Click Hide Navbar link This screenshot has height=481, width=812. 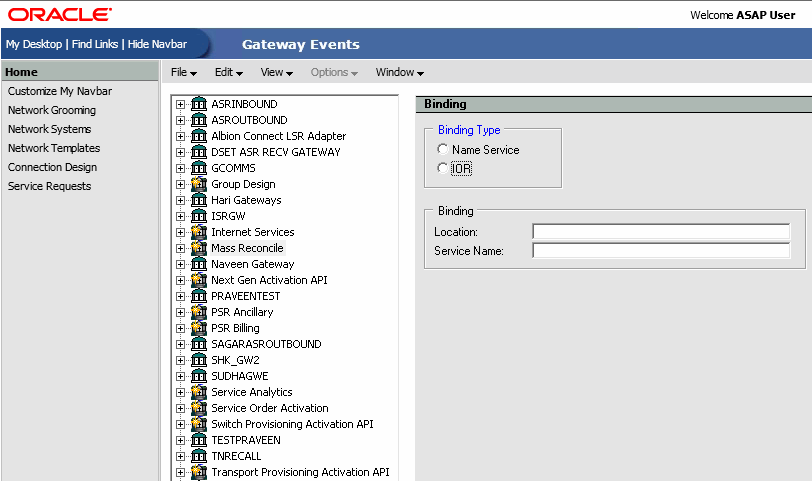click(157, 45)
